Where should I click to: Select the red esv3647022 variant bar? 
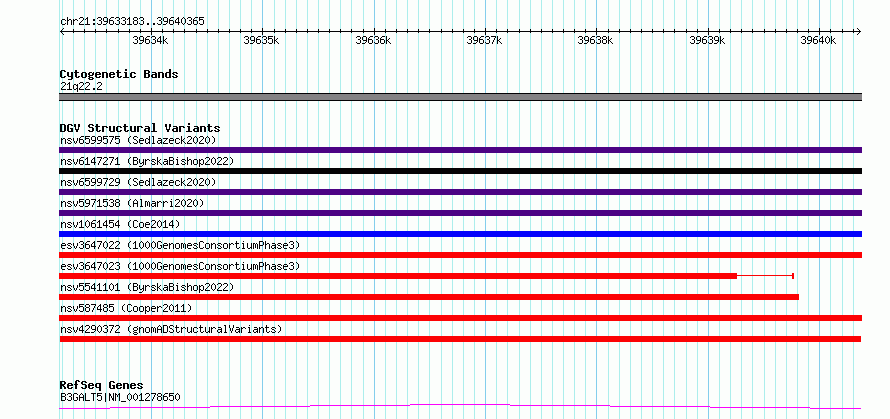(460, 255)
